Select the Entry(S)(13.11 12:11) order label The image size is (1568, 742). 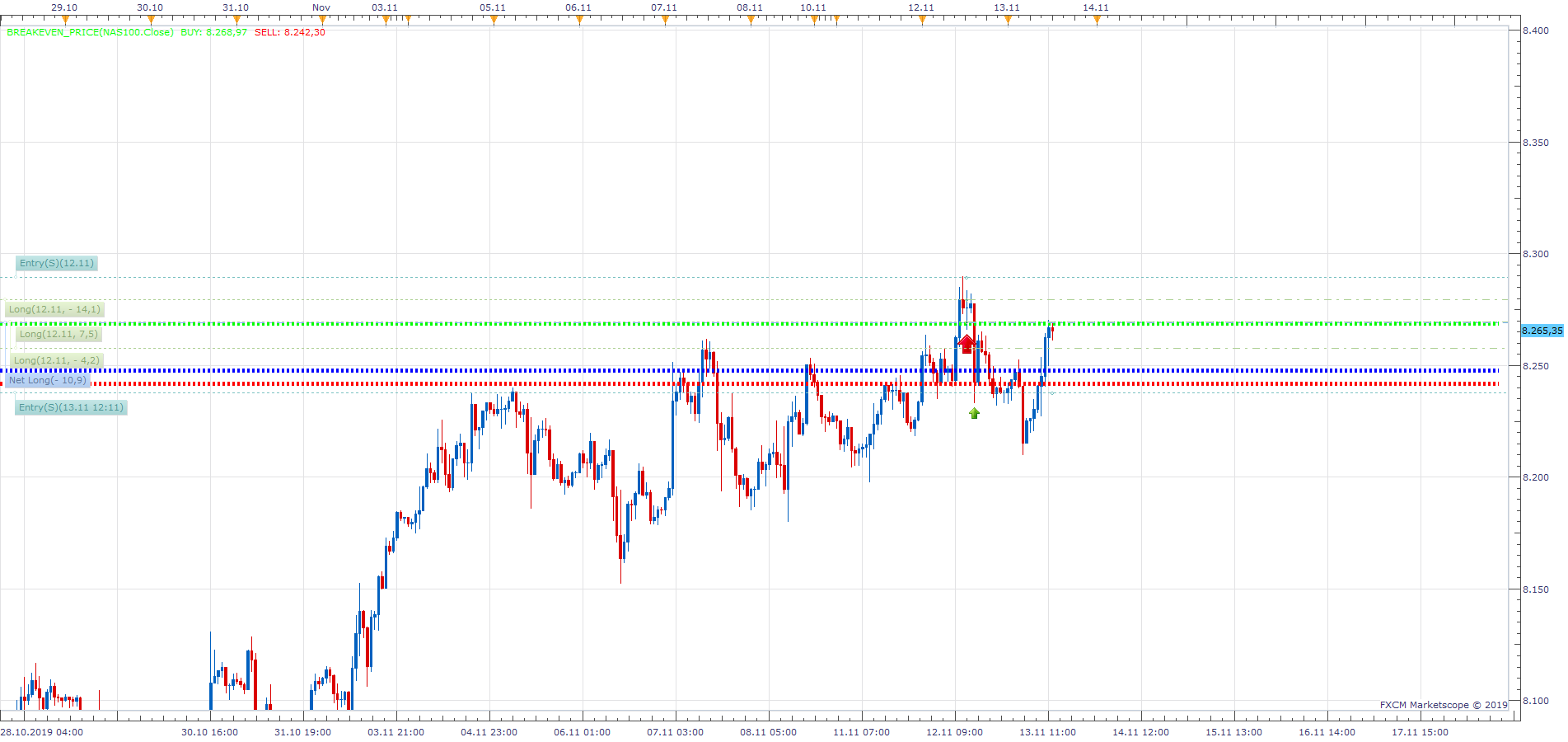click(x=72, y=407)
